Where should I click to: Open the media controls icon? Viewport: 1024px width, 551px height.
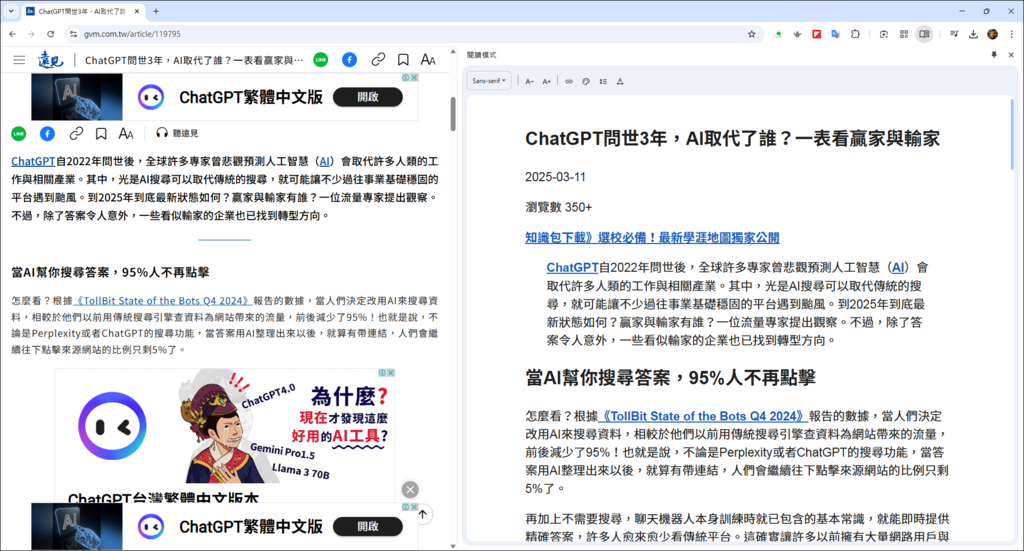[x=953, y=34]
